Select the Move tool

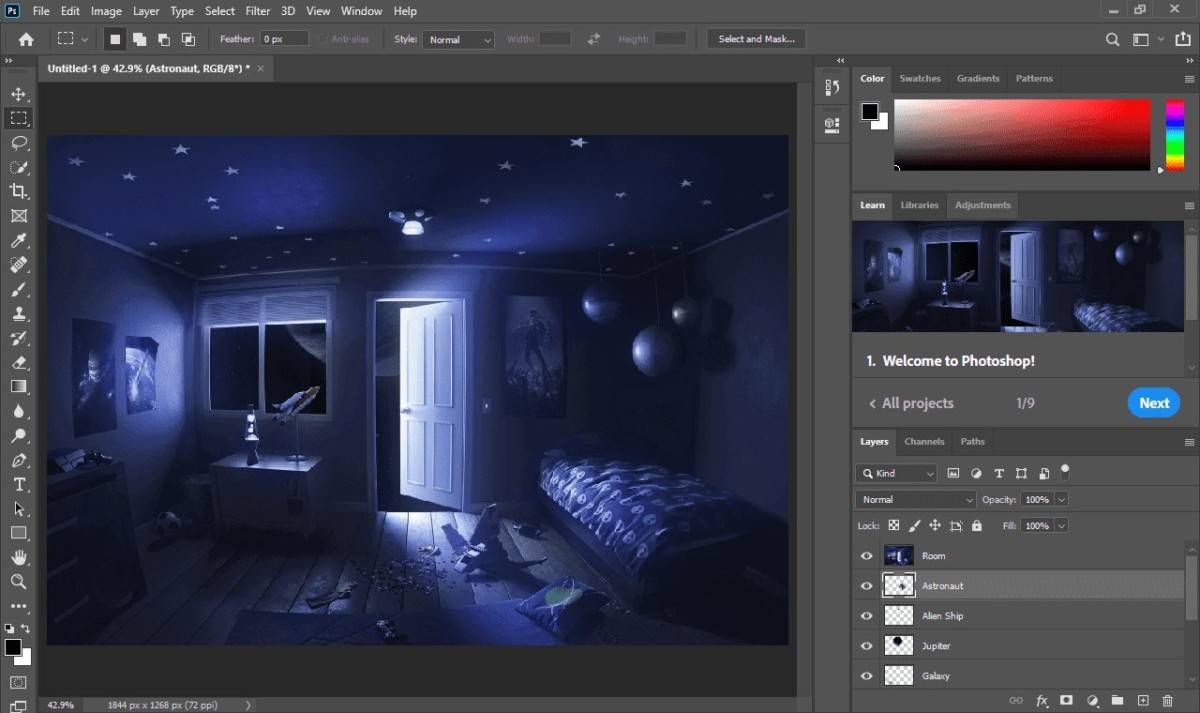click(18, 94)
